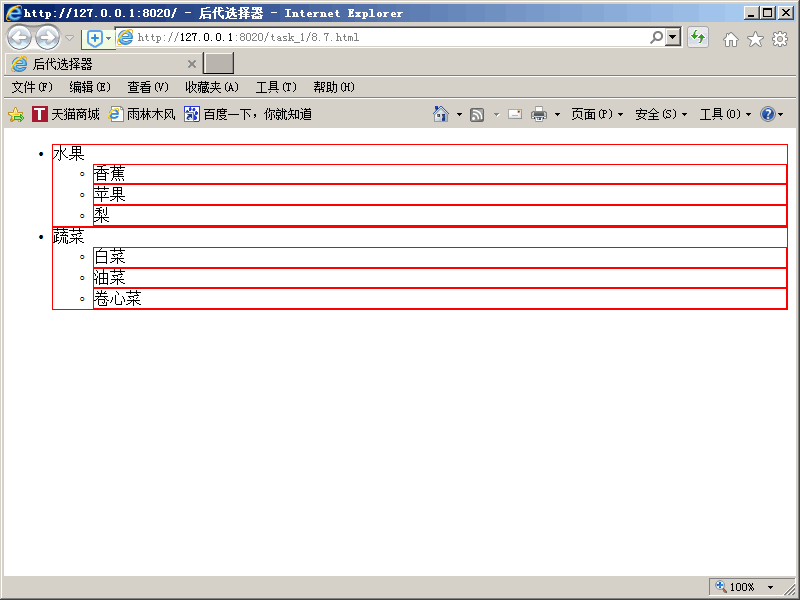Viewport: 800px width, 600px height.
Task: Minimize the Internet Explorer window
Action: (x=751, y=13)
